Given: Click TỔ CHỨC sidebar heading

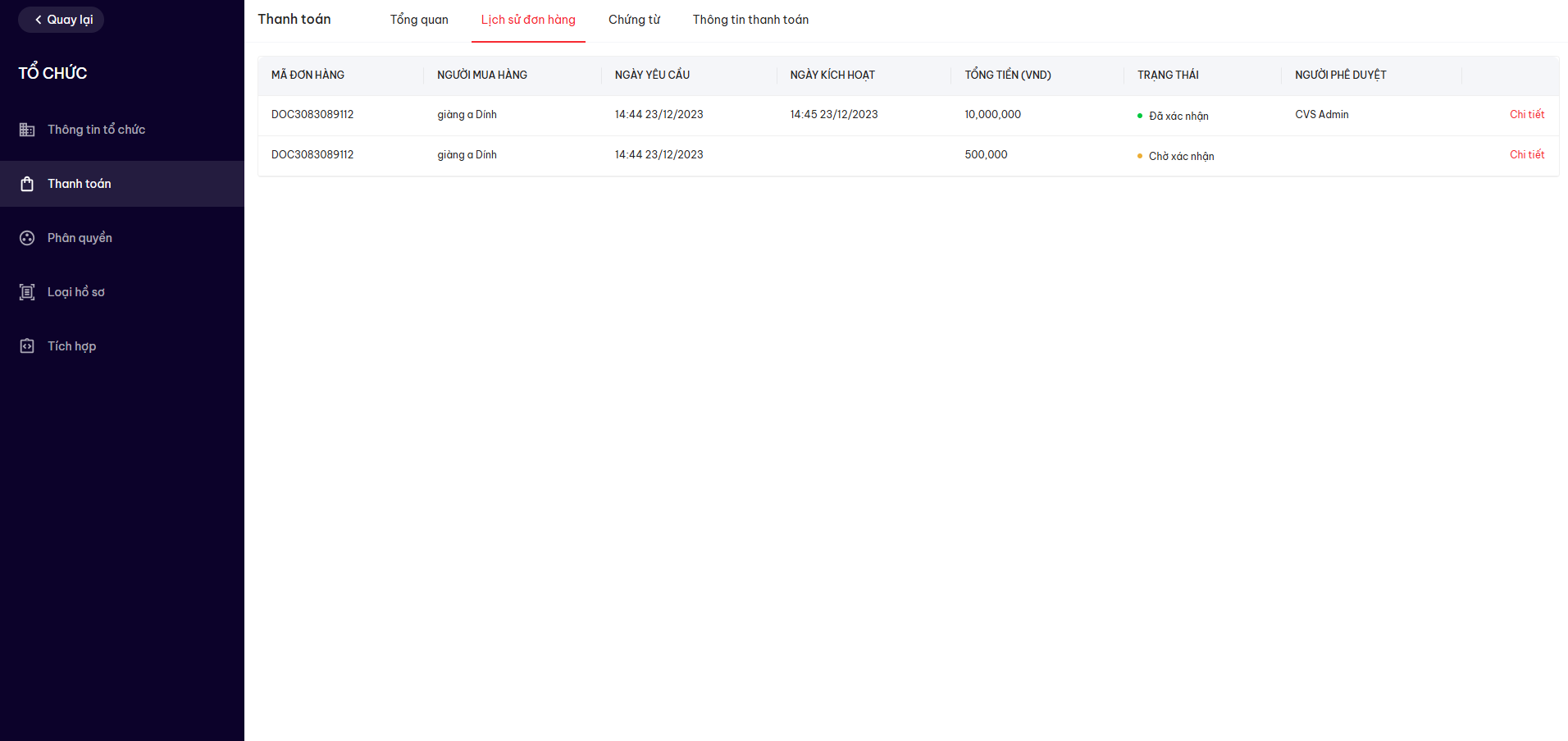Looking at the screenshot, I should (52, 72).
